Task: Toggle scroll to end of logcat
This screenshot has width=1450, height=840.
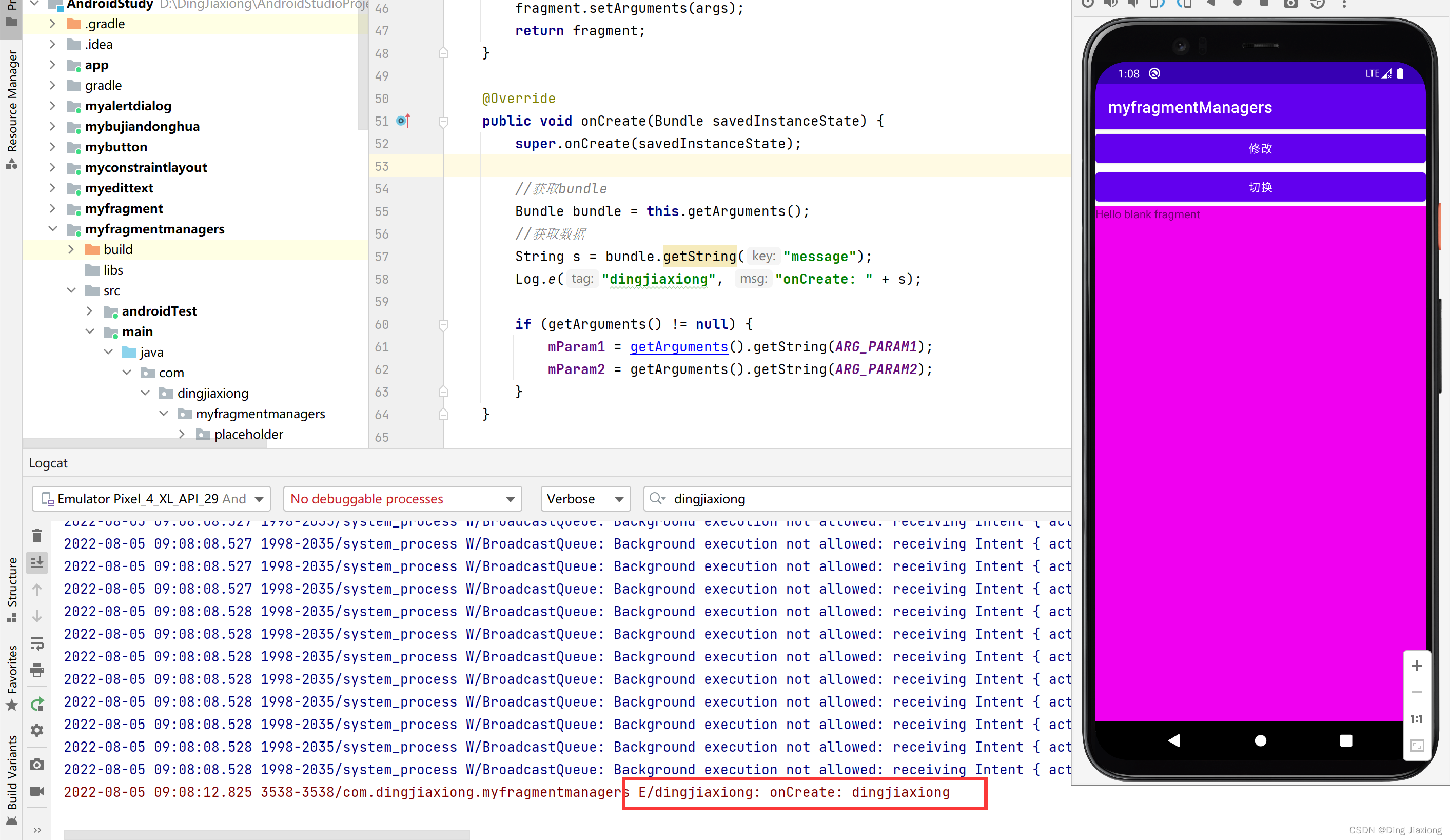Action: pos(37,562)
